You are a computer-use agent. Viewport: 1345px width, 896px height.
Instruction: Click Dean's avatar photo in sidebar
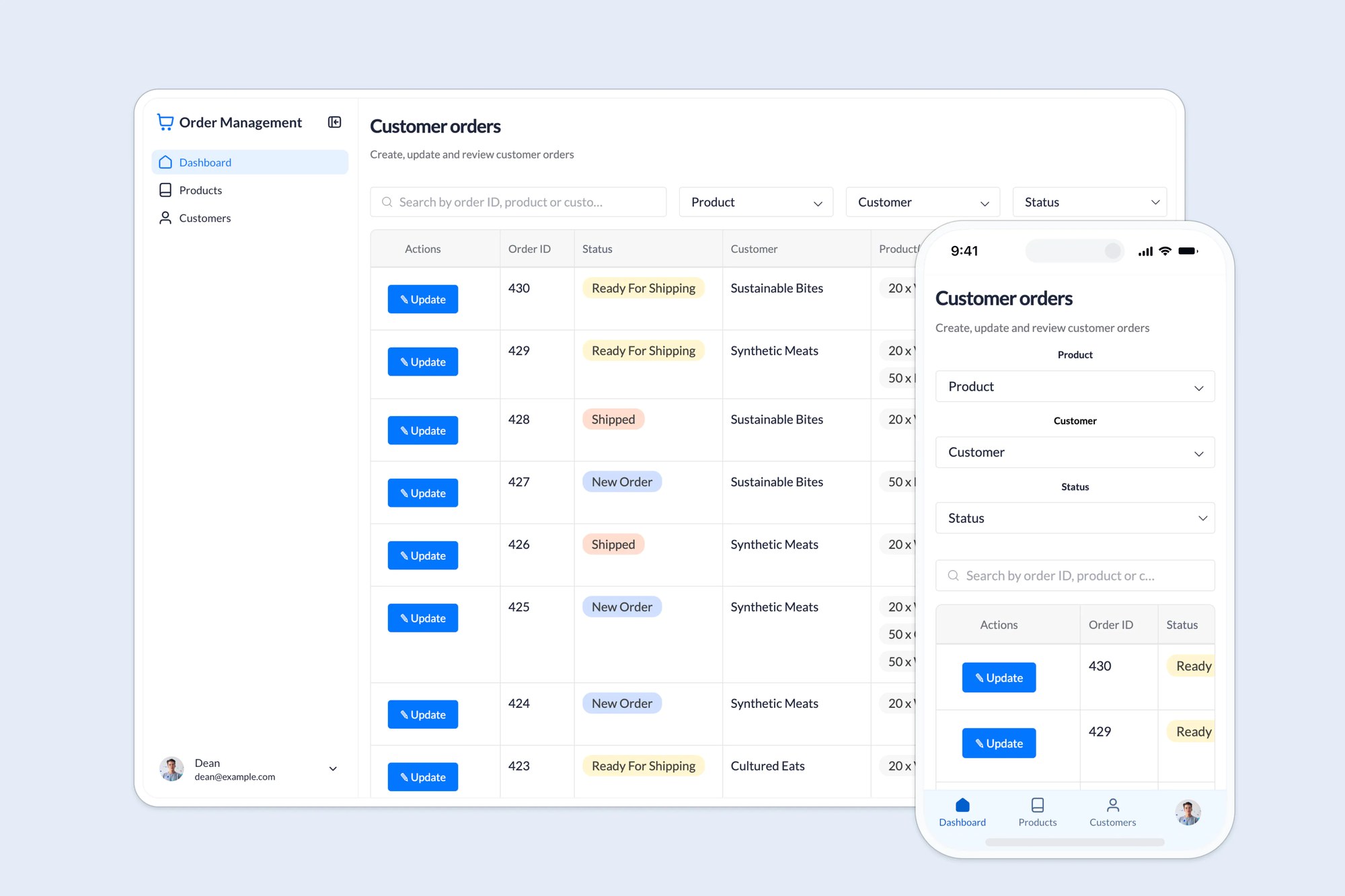171,769
